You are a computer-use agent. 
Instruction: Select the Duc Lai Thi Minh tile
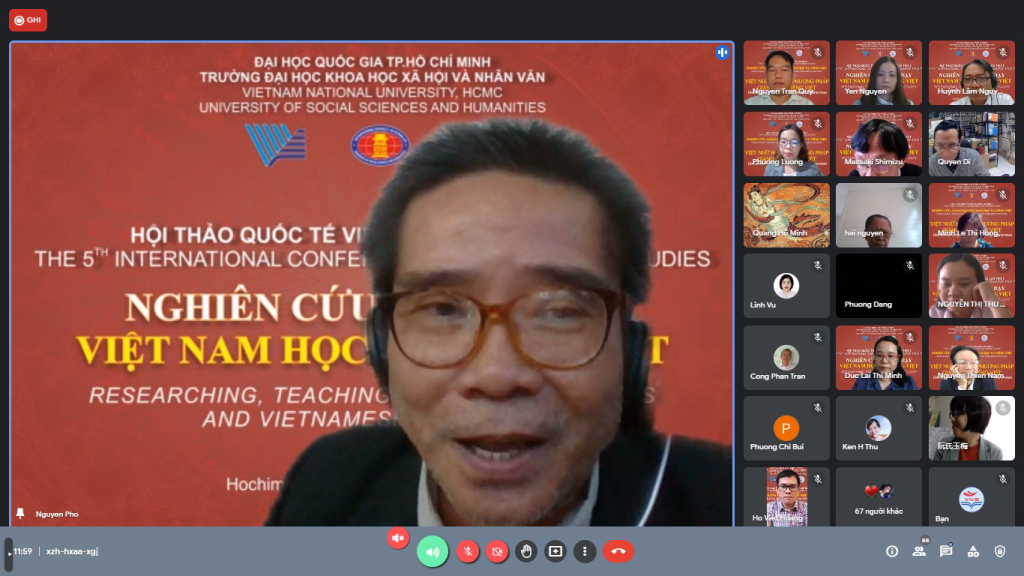click(879, 357)
